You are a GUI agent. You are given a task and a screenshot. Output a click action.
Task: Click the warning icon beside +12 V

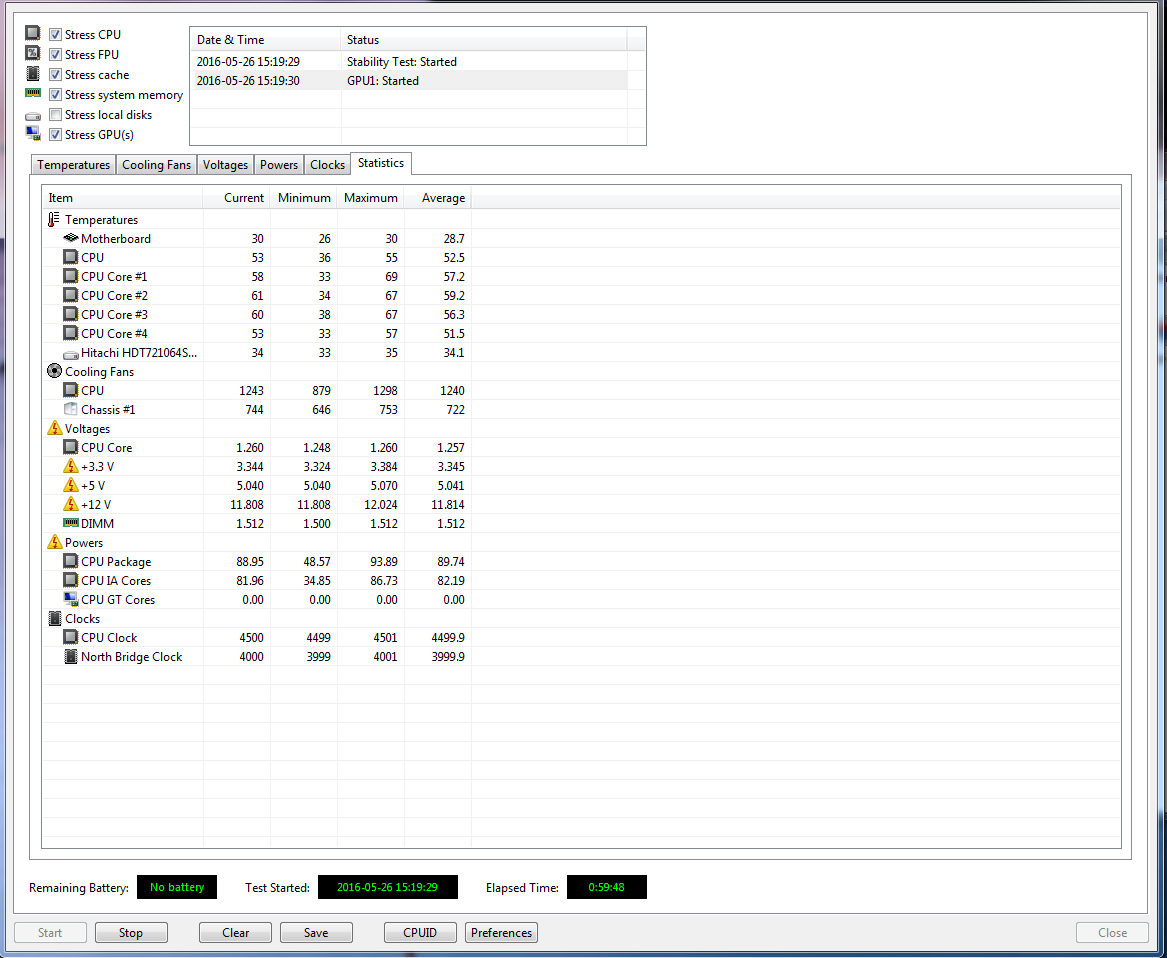point(71,505)
